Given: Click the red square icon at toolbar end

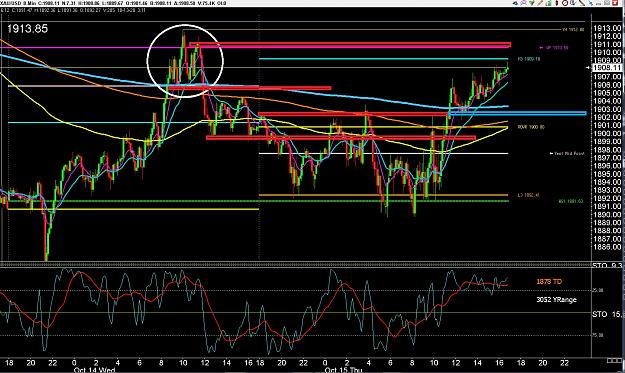Looking at the screenshot, I should tap(615, 3).
